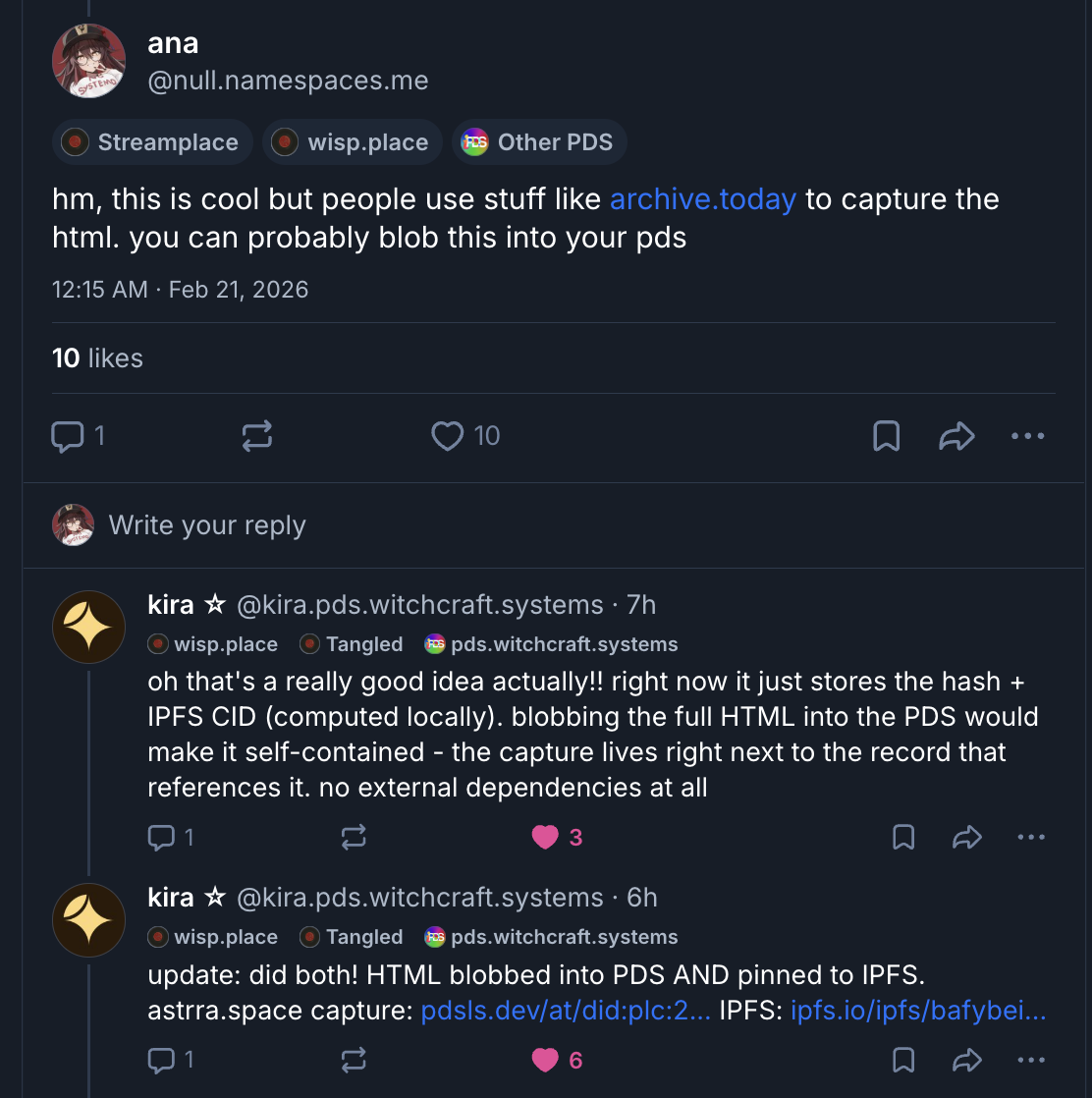
Task: Open more options on ana's post
Action: point(1027,436)
